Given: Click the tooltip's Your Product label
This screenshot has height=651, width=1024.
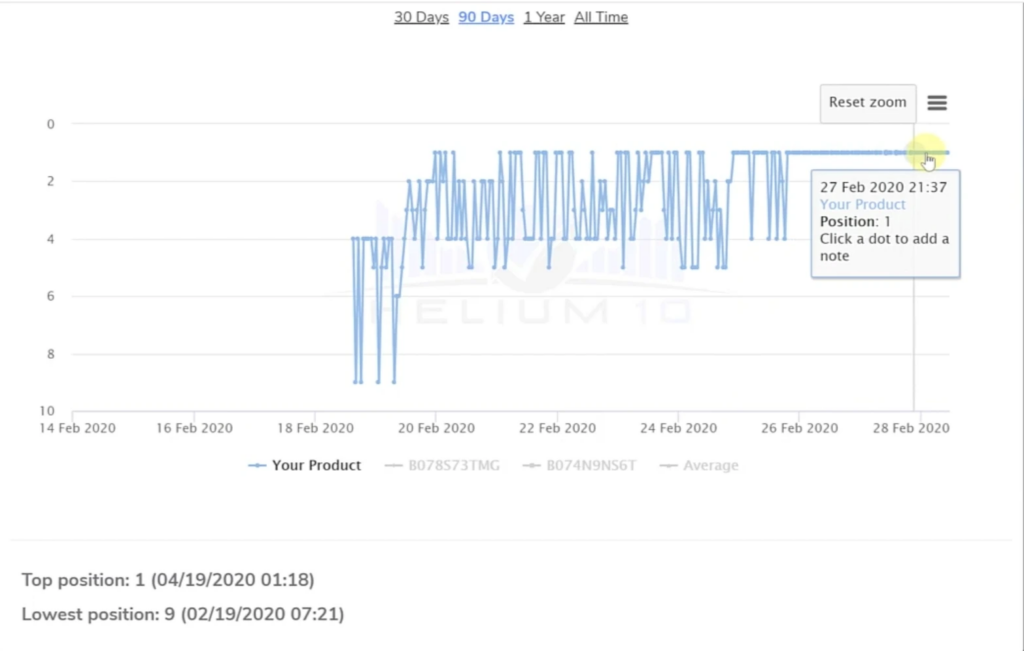Looking at the screenshot, I should pos(862,204).
